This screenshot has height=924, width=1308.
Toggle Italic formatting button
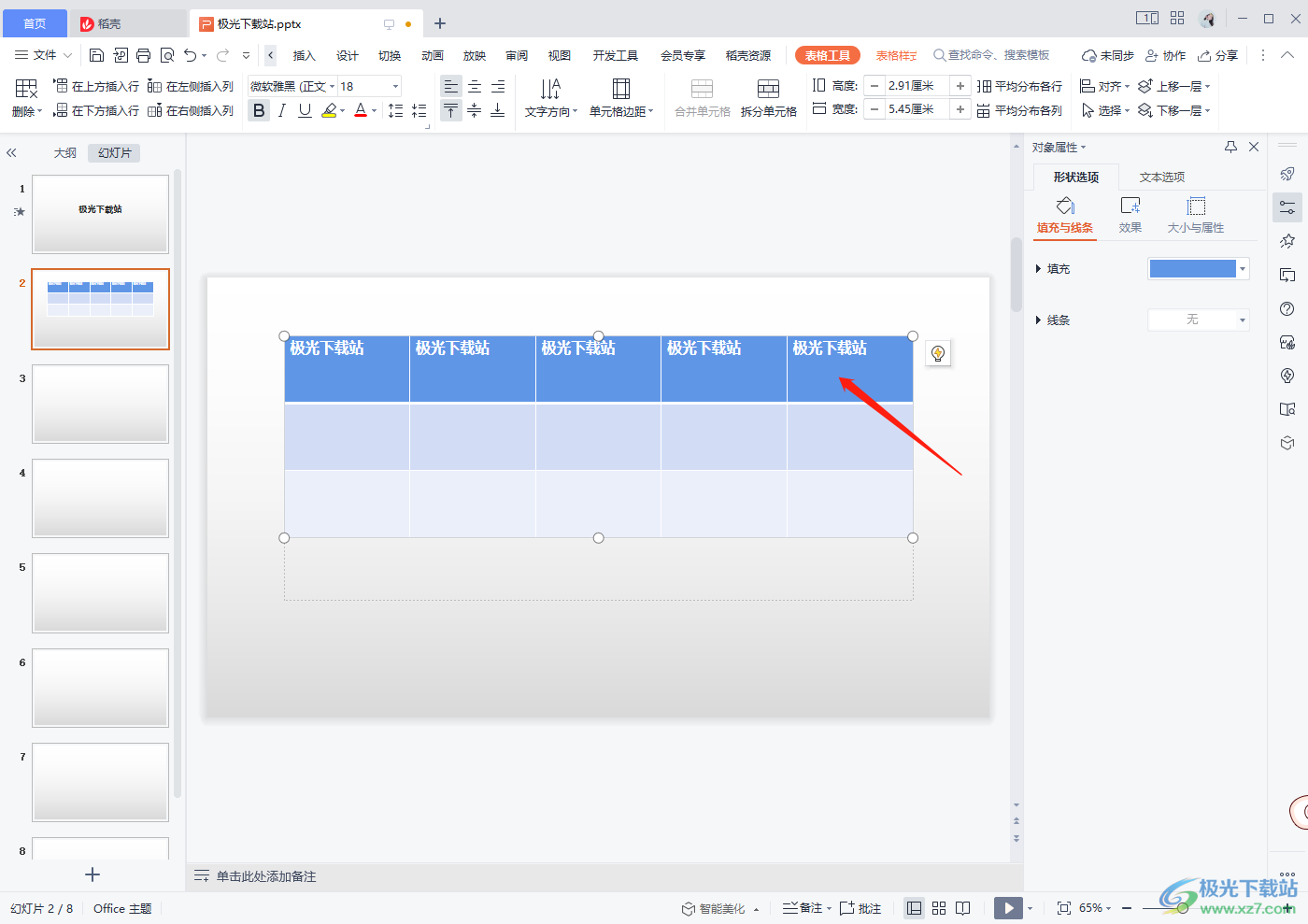click(282, 110)
